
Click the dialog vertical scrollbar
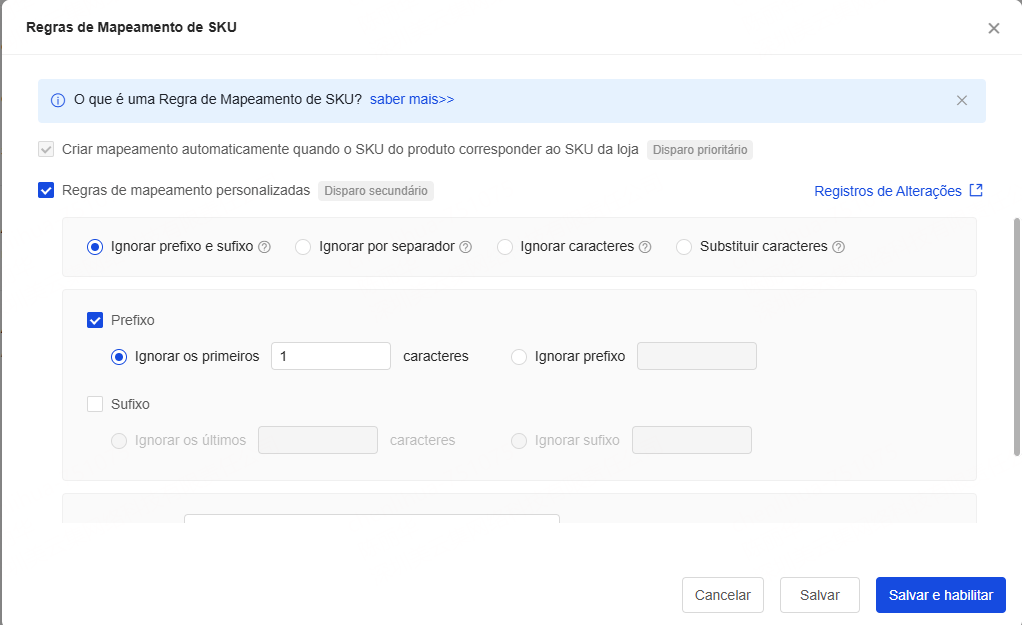click(1017, 337)
